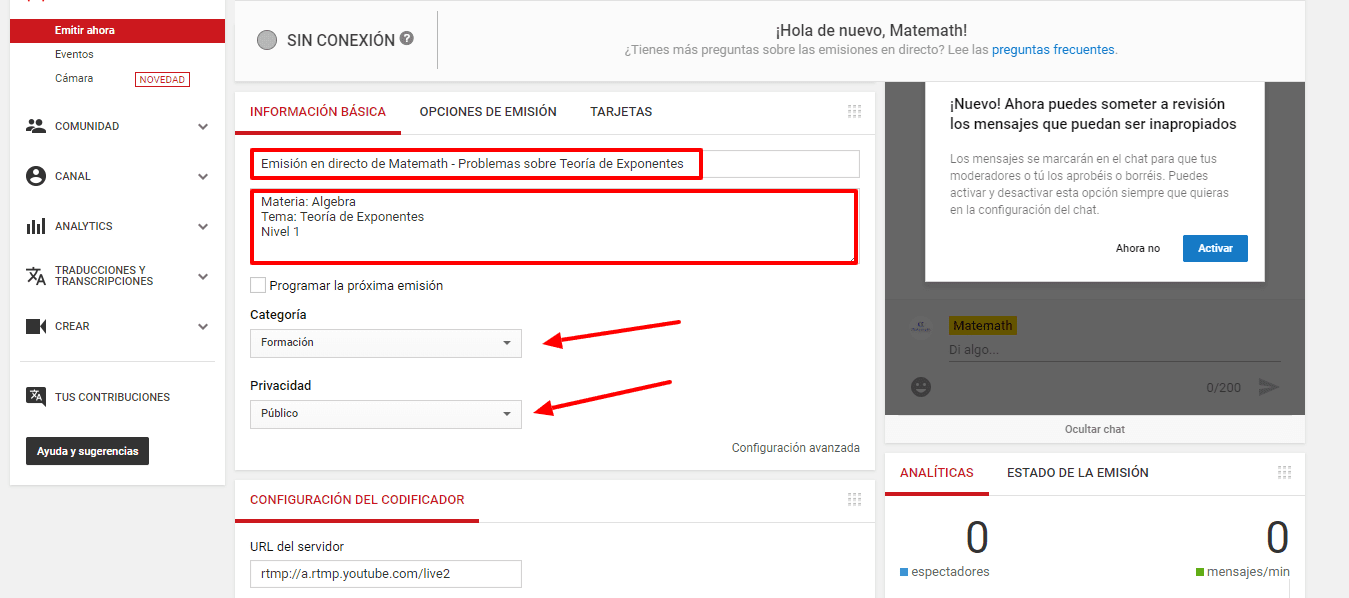The width and height of the screenshot is (1349, 598).
Task: Click the stream description text area
Action: (554, 227)
